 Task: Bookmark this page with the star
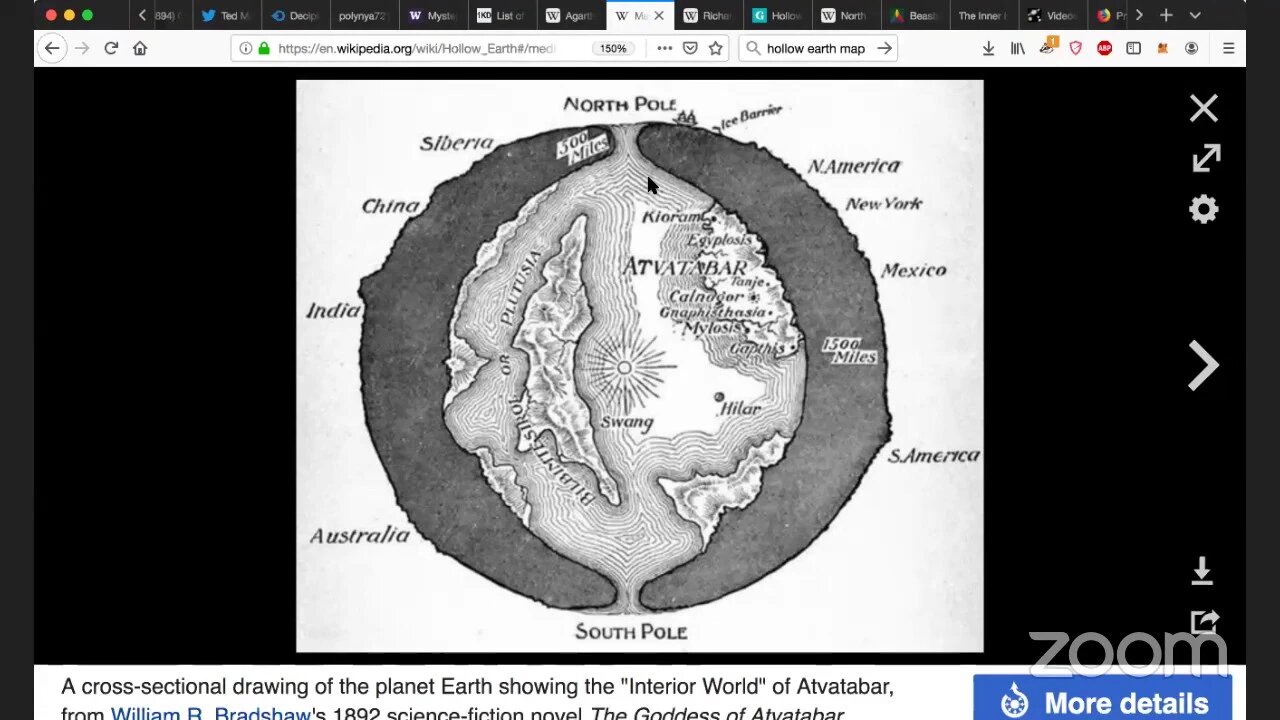pyautogui.click(x=716, y=48)
